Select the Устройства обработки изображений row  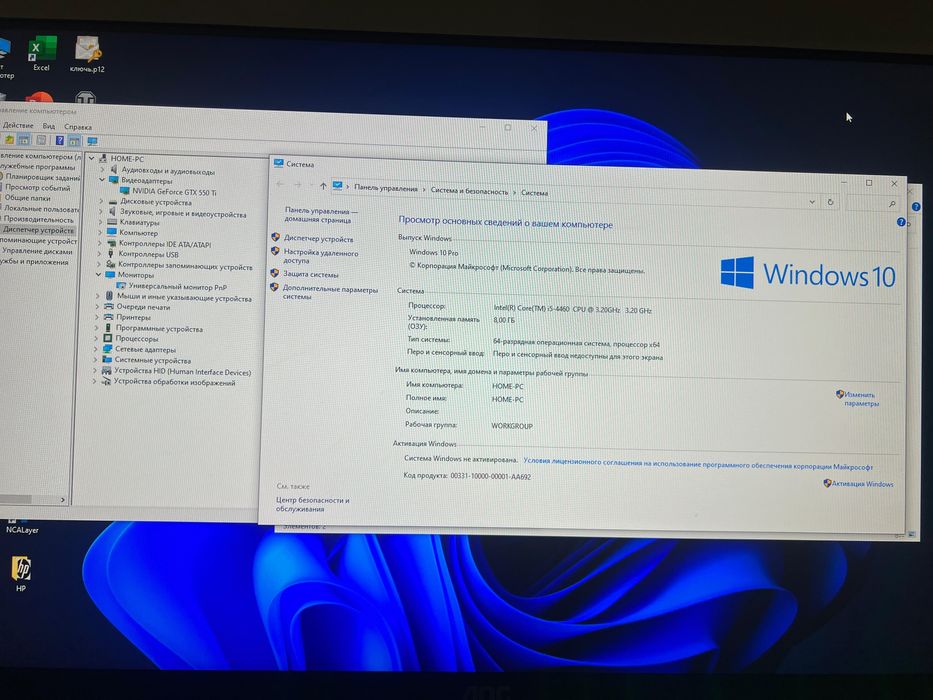174,382
